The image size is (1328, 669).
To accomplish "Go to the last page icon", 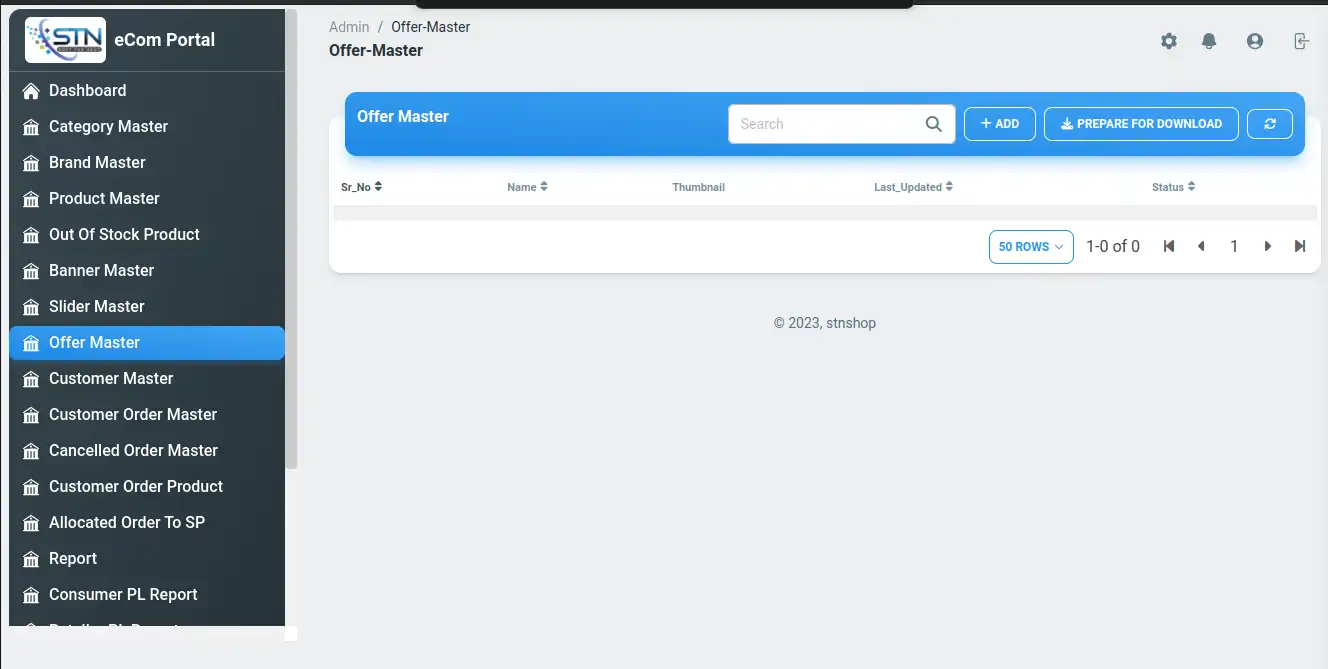I will pyautogui.click(x=1299, y=246).
